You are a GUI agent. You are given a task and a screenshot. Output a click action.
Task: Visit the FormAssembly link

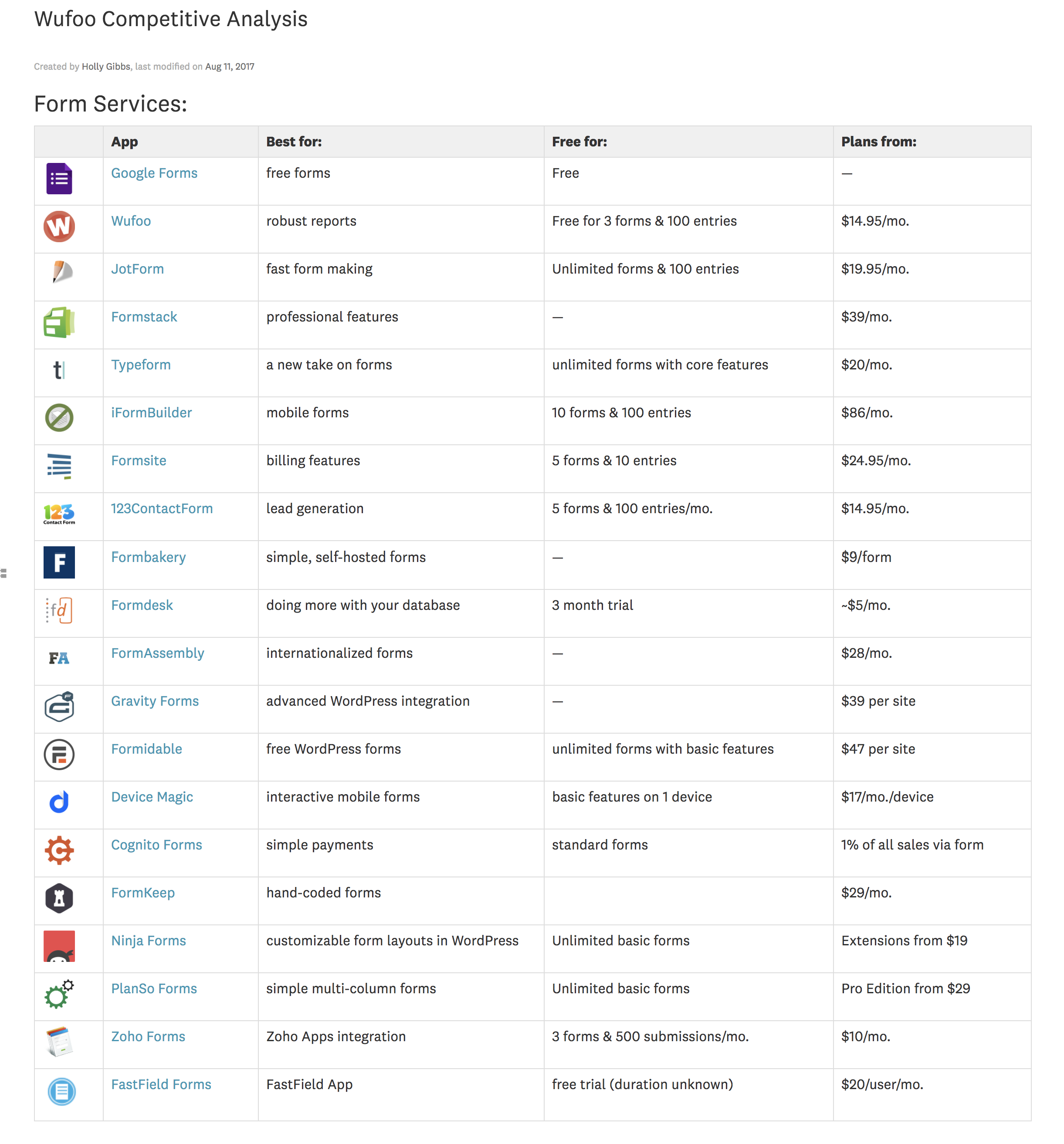pyautogui.click(x=157, y=653)
